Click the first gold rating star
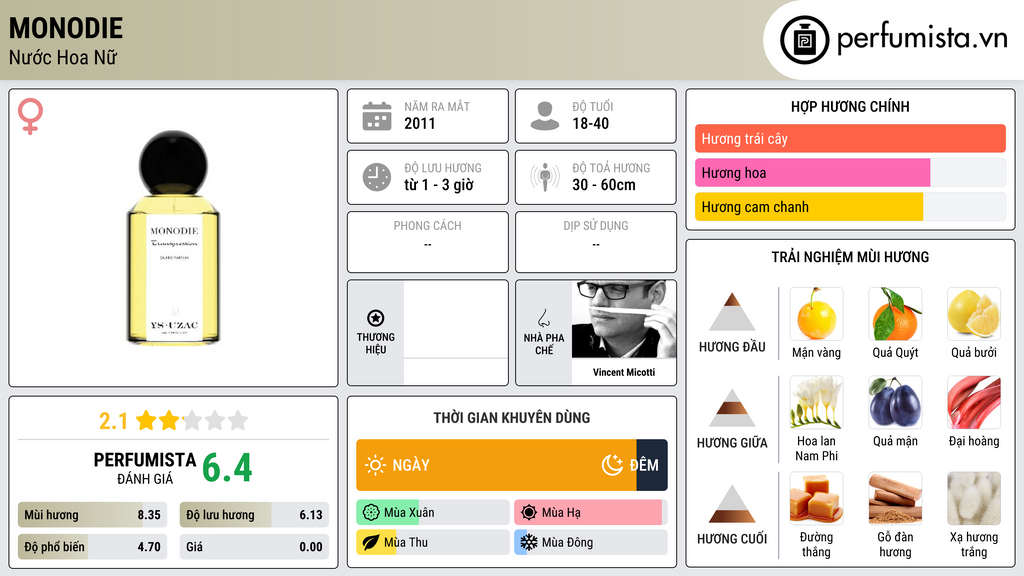Viewport: 1024px width, 576px height. pos(146,420)
